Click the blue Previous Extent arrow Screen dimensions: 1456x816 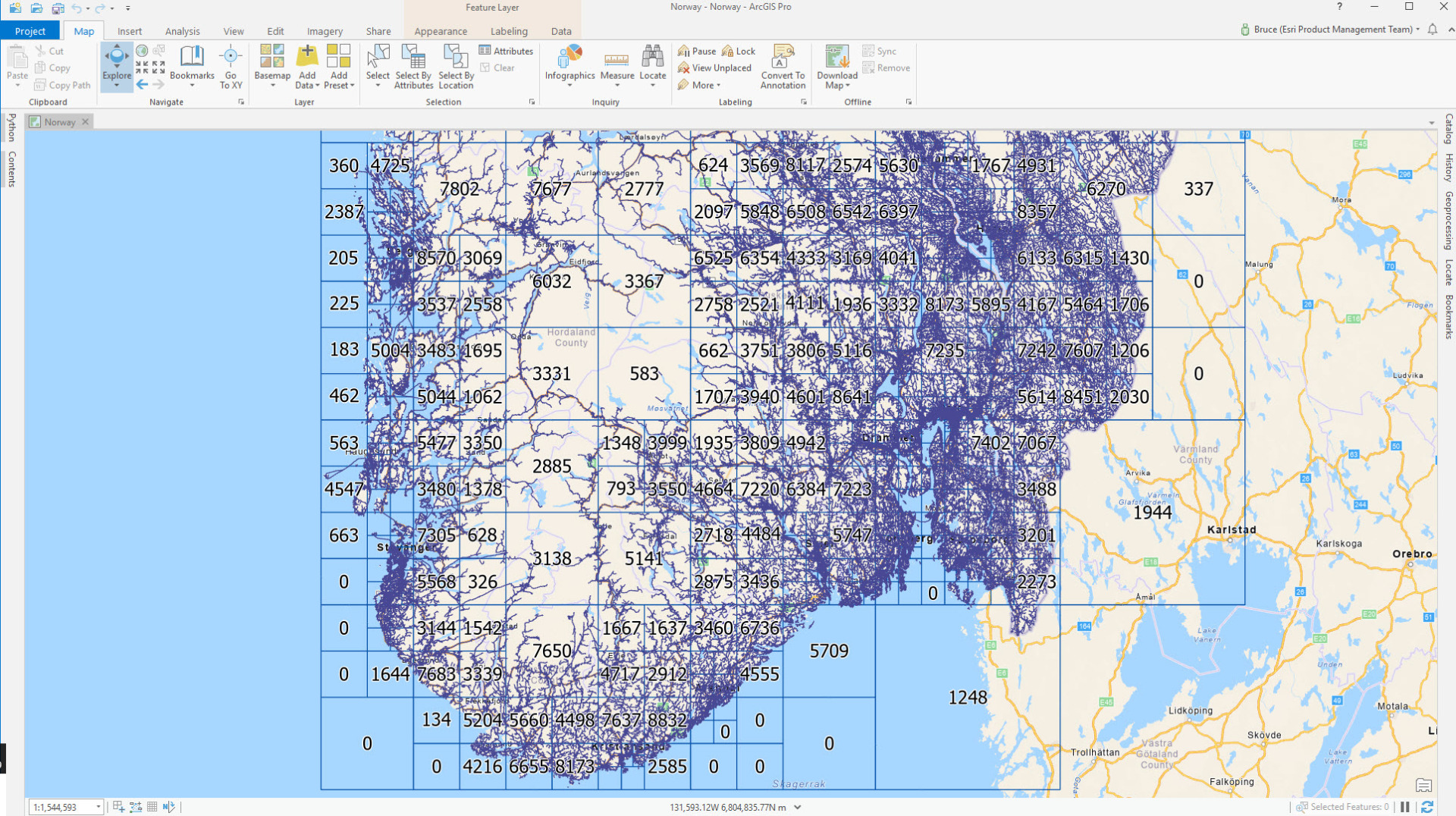tap(142, 85)
